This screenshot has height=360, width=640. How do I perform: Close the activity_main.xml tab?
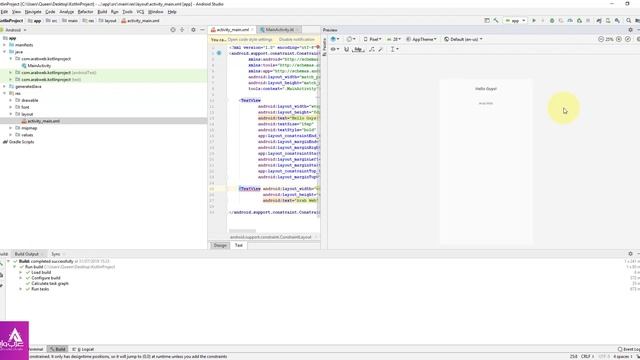[x=252, y=30]
